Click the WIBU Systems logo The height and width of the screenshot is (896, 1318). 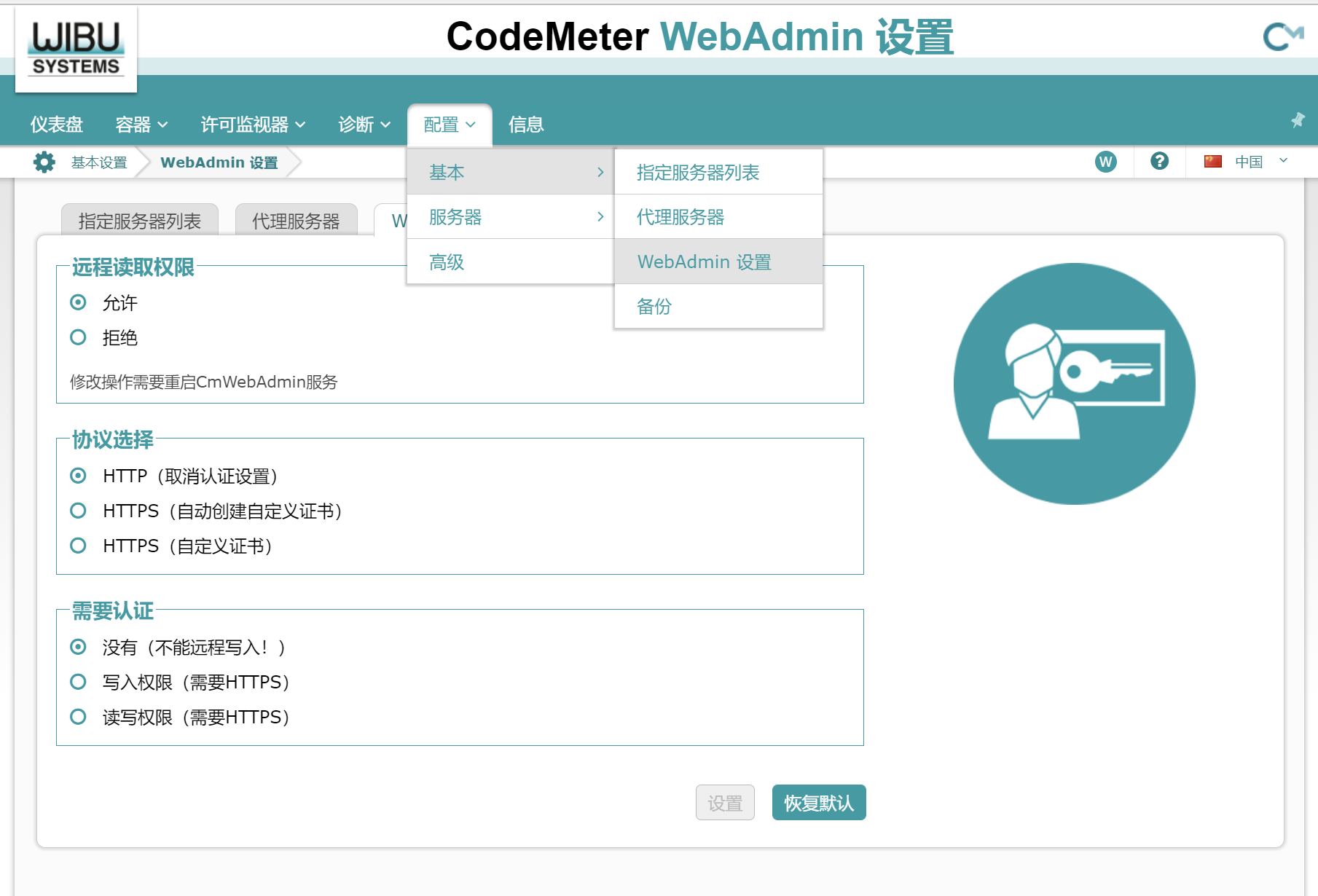point(76,49)
